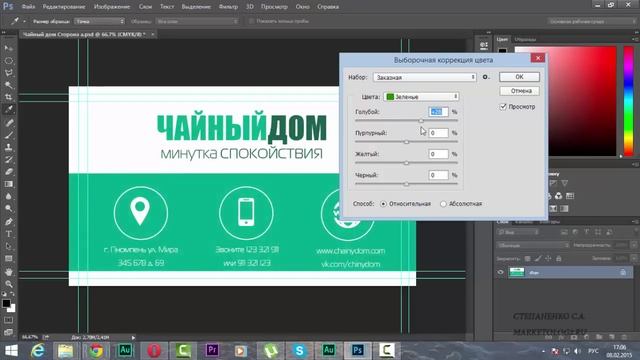This screenshot has height=360, width=640.
Task: Click the Отмена cancel button
Action: click(x=519, y=91)
